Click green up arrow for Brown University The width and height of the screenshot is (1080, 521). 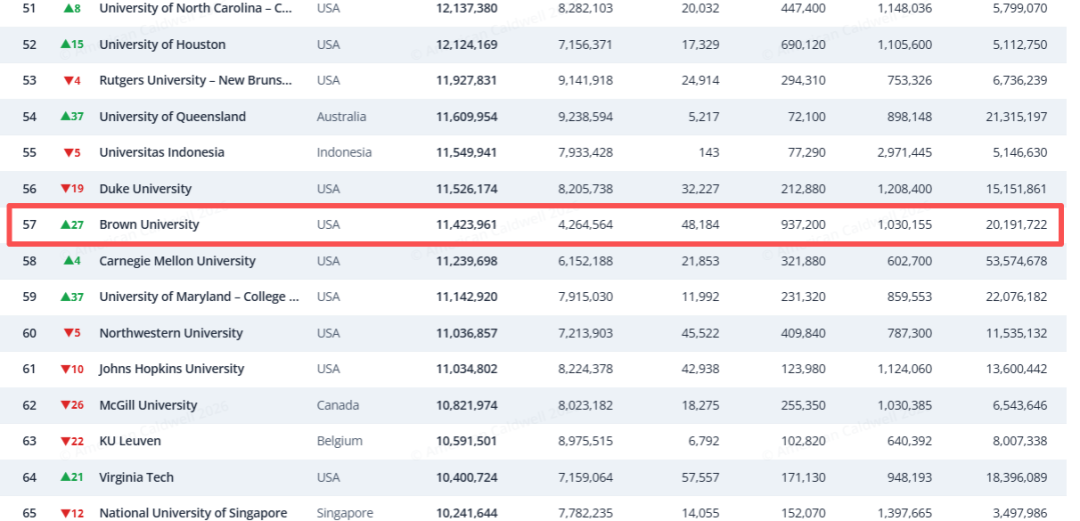point(65,225)
